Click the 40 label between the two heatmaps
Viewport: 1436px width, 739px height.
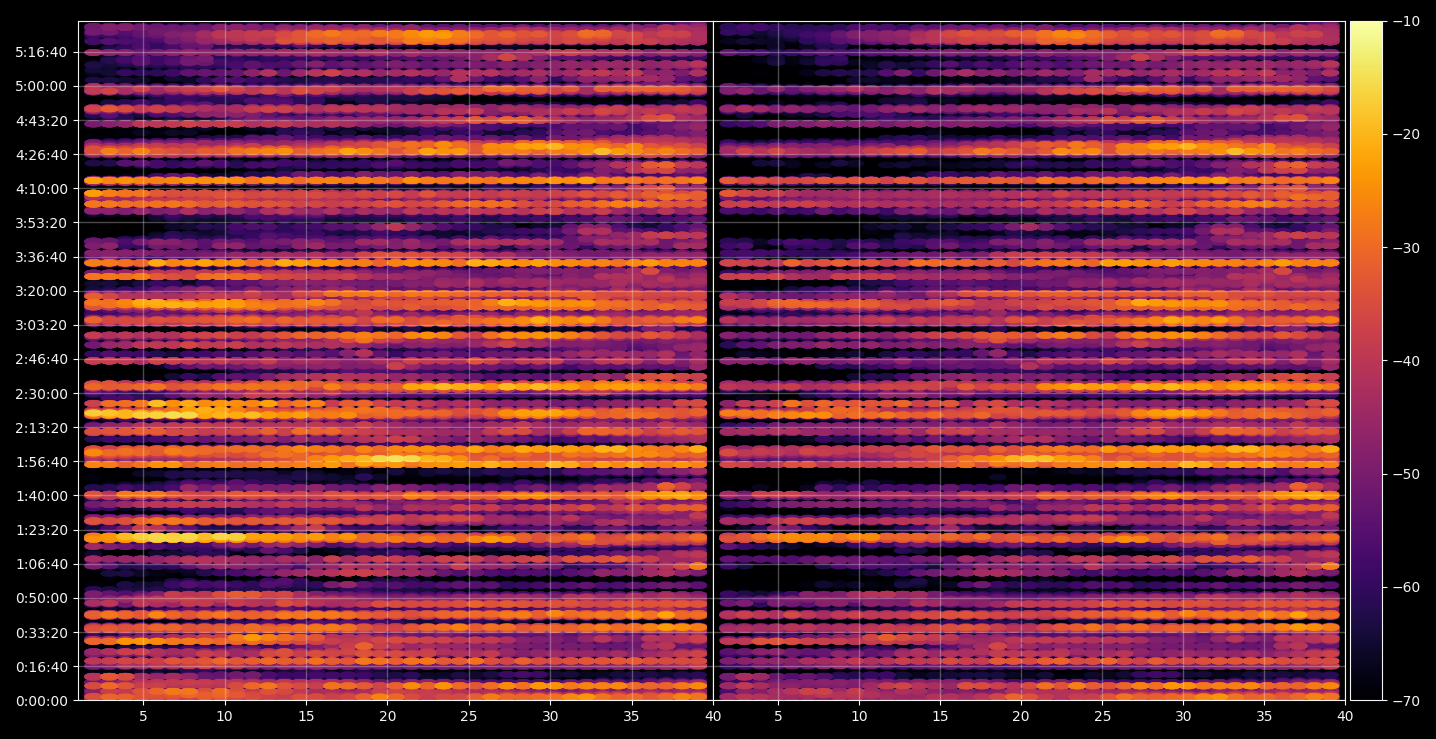[713, 717]
